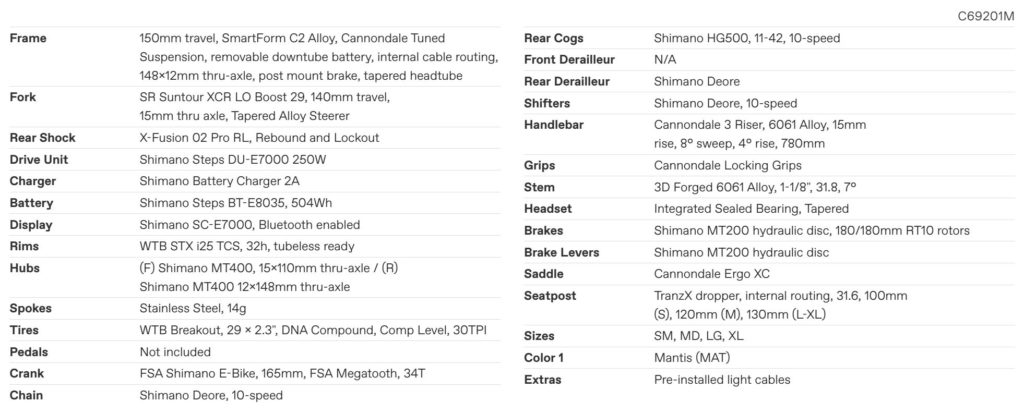Click the Crank FSA Shimano E-Bike value
The height and width of the screenshot is (414, 1024).
tap(287, 374)
